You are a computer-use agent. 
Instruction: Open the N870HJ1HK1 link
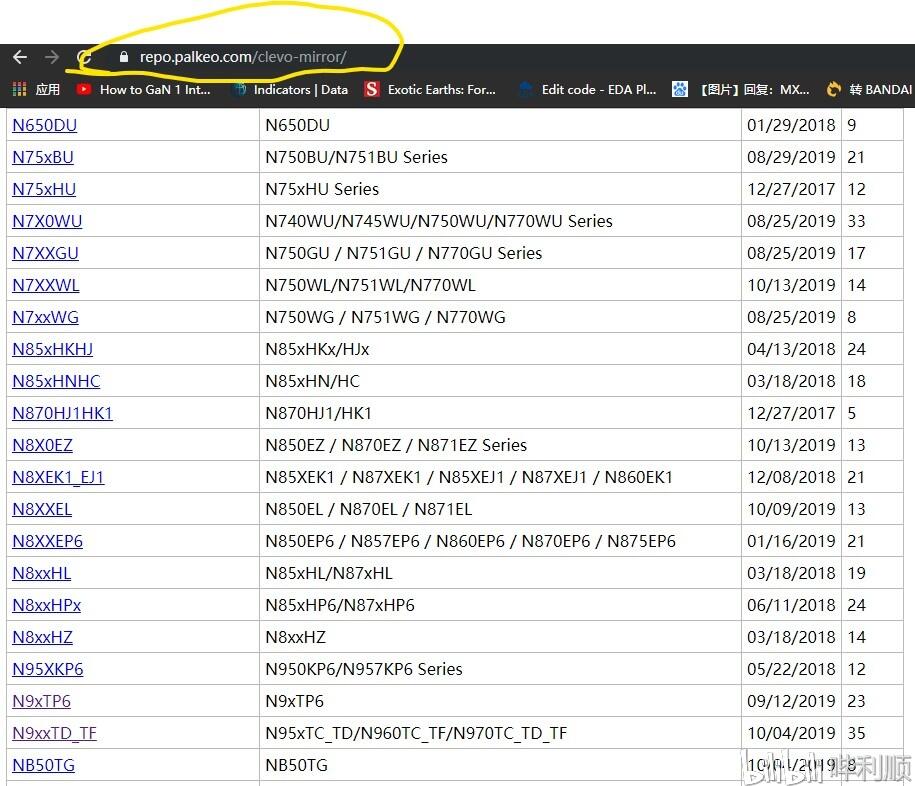click(x=62, y=414)
